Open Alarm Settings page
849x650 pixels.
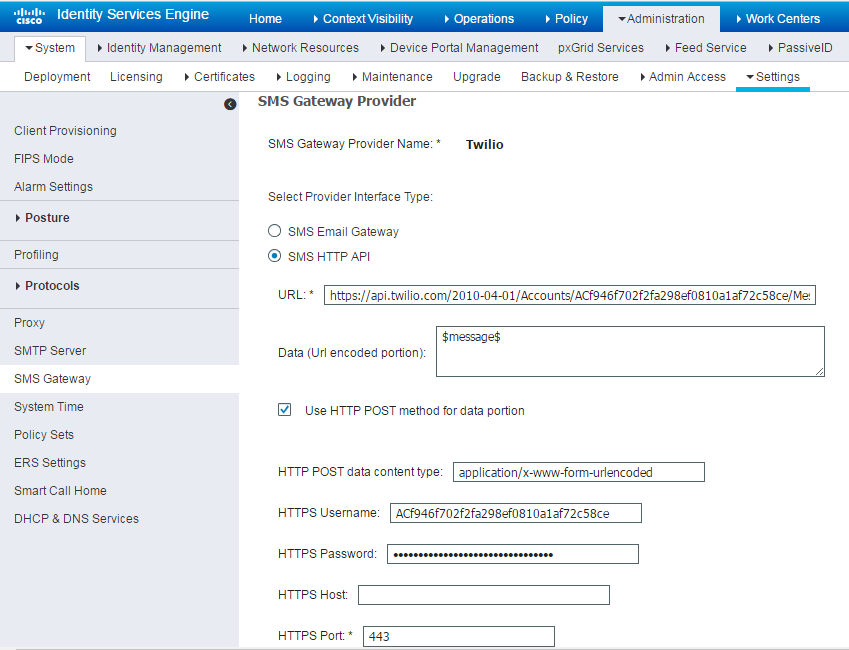coord(54,186)
